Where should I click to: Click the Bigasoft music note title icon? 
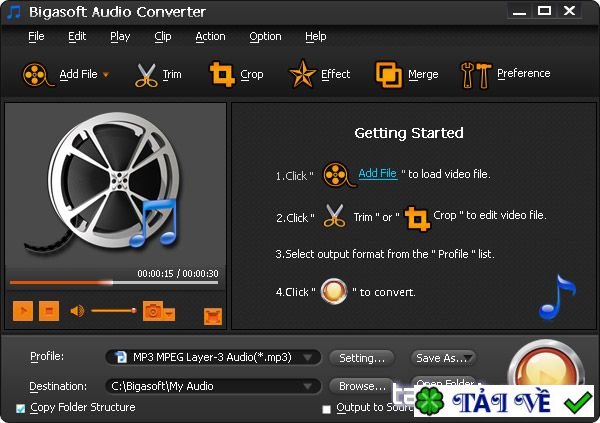coord(14,12)
